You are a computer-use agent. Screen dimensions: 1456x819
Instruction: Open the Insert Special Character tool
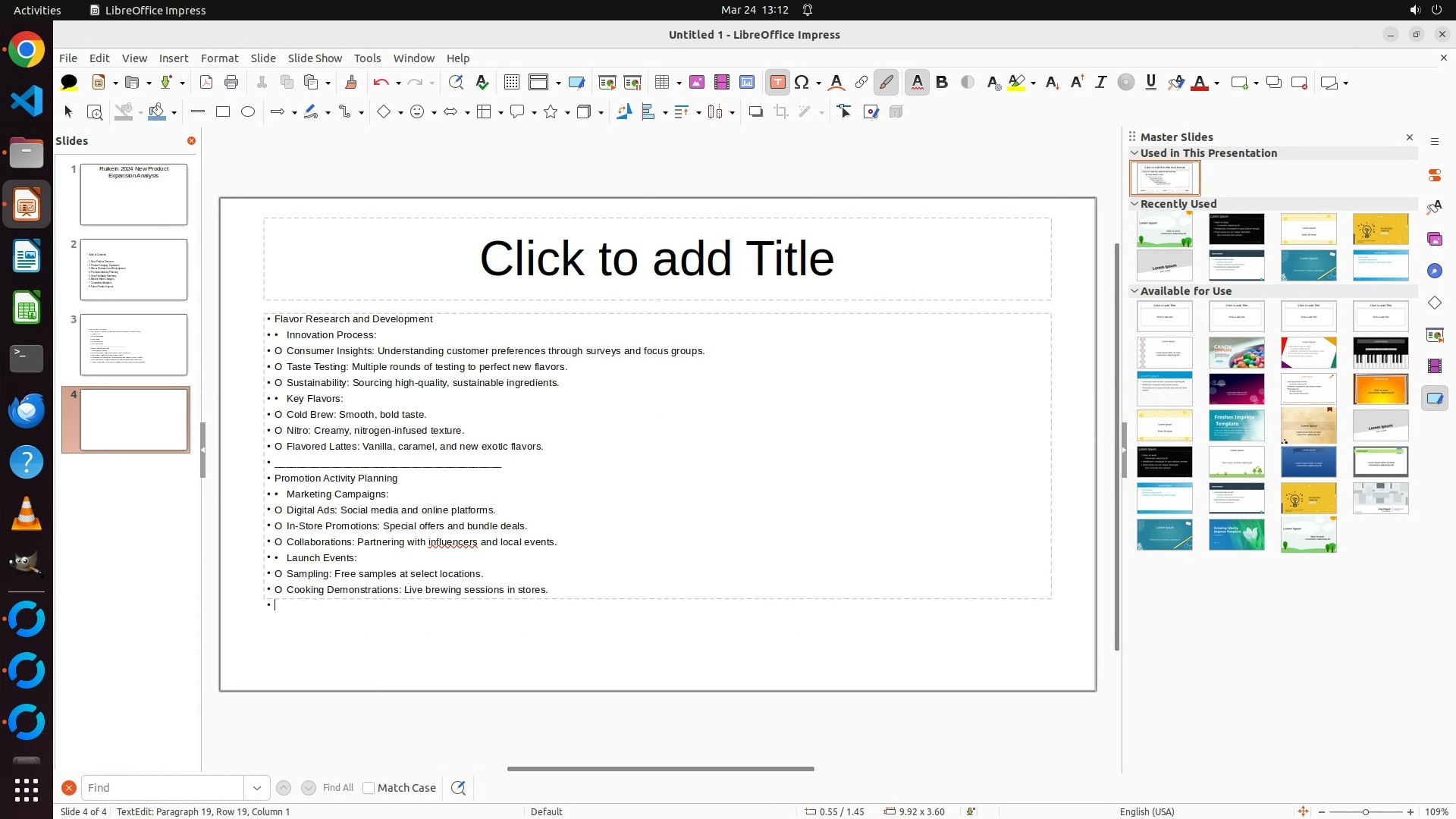tap(802, 83)
